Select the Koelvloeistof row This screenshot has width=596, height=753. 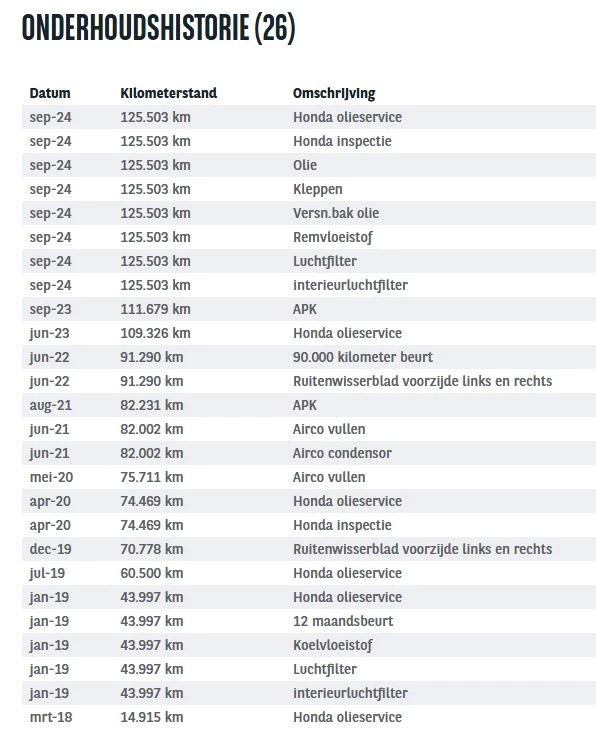309,645
